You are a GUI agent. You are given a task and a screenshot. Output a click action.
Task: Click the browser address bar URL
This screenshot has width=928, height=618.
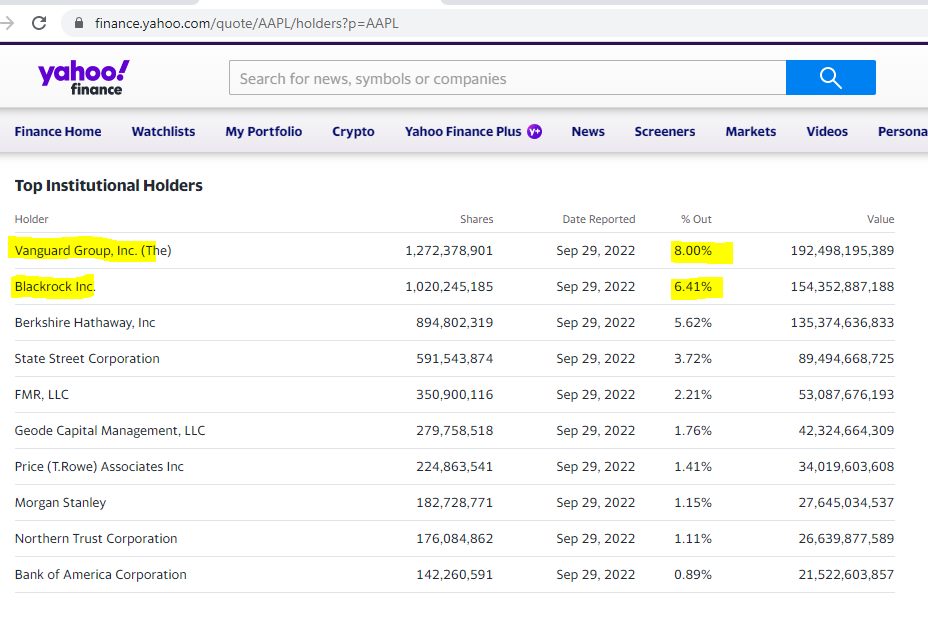pyautogui.click(x=246, y=23)
